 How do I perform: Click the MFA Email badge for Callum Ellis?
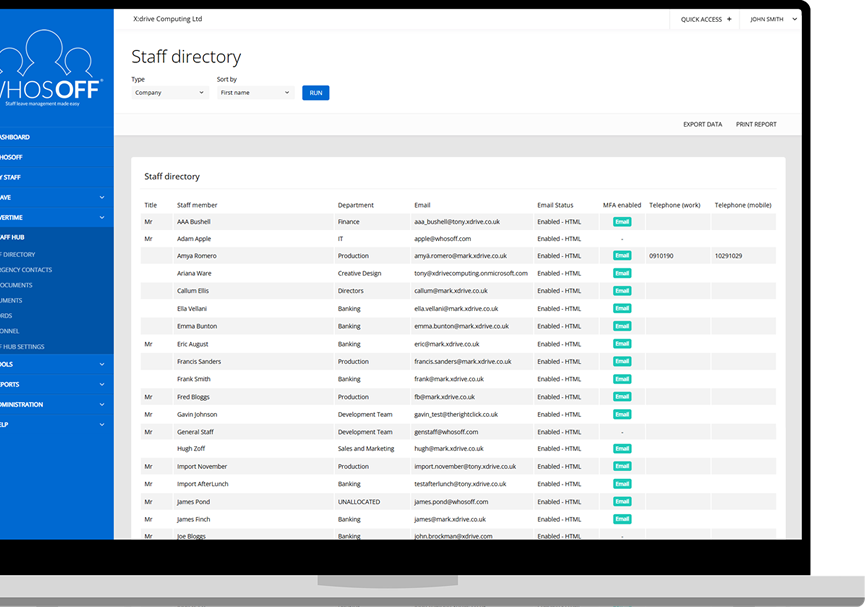(622, 291)
